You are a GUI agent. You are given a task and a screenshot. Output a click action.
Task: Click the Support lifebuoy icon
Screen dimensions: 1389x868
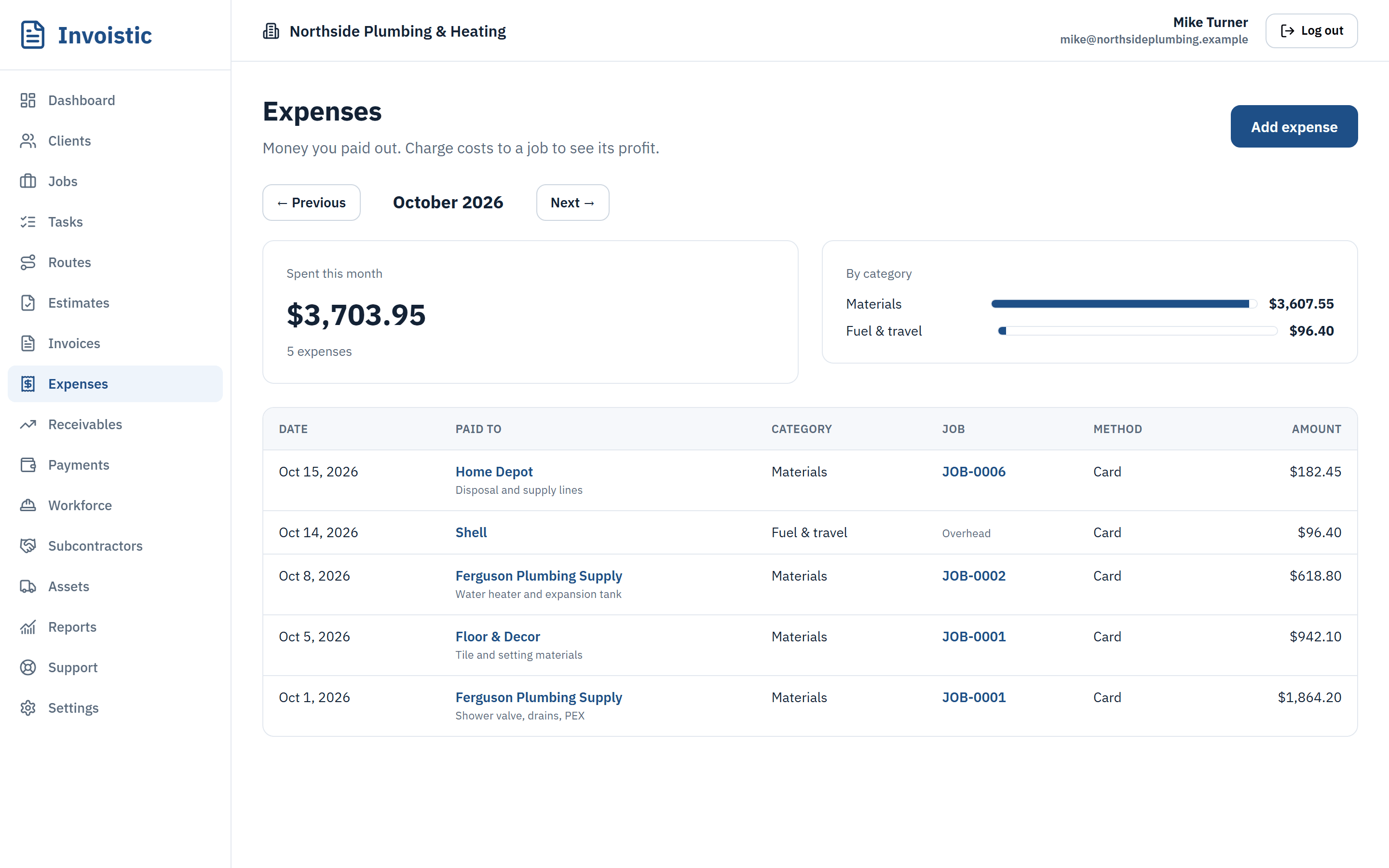click(28, 667)
